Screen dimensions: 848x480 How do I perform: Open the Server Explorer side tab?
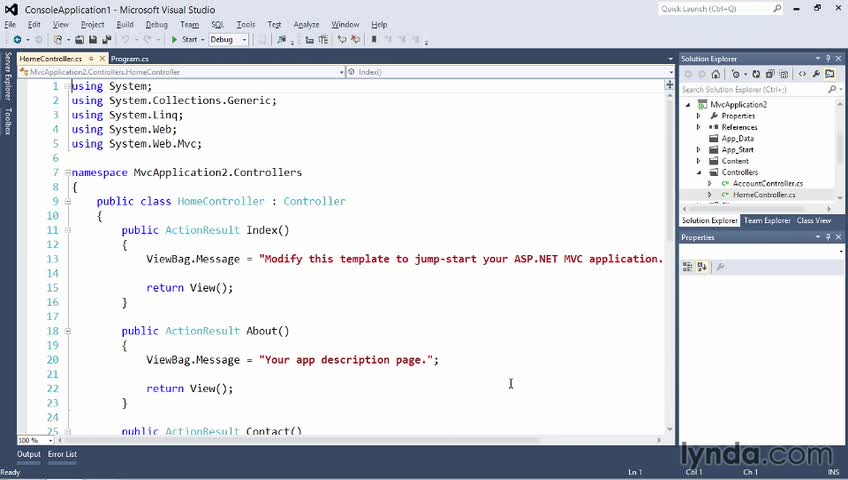tap(8, 76)
